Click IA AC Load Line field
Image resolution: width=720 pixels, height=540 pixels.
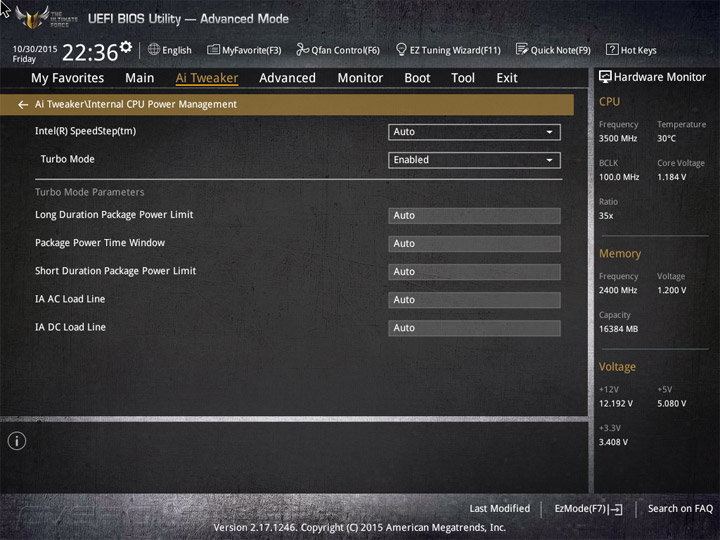pyautogui.click(x=474, y=300)
